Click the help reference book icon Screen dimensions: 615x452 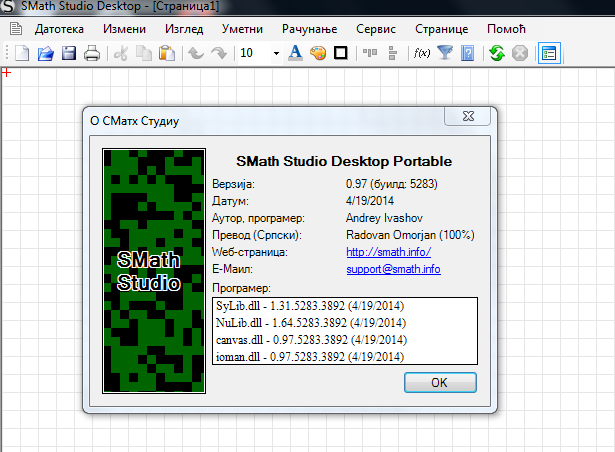(x=467, y=53)
